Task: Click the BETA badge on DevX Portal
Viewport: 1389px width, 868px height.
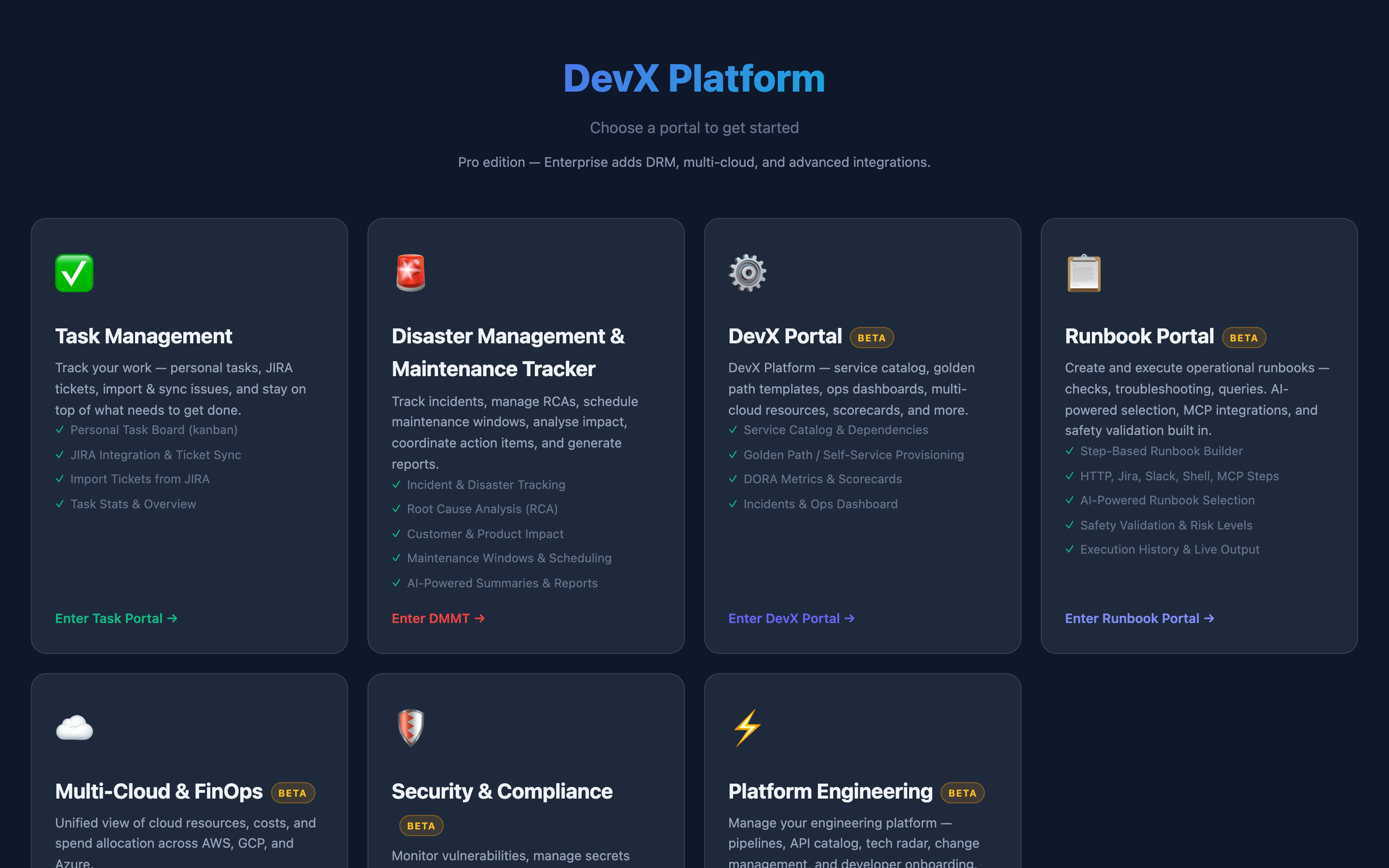Action: (872, 338)
